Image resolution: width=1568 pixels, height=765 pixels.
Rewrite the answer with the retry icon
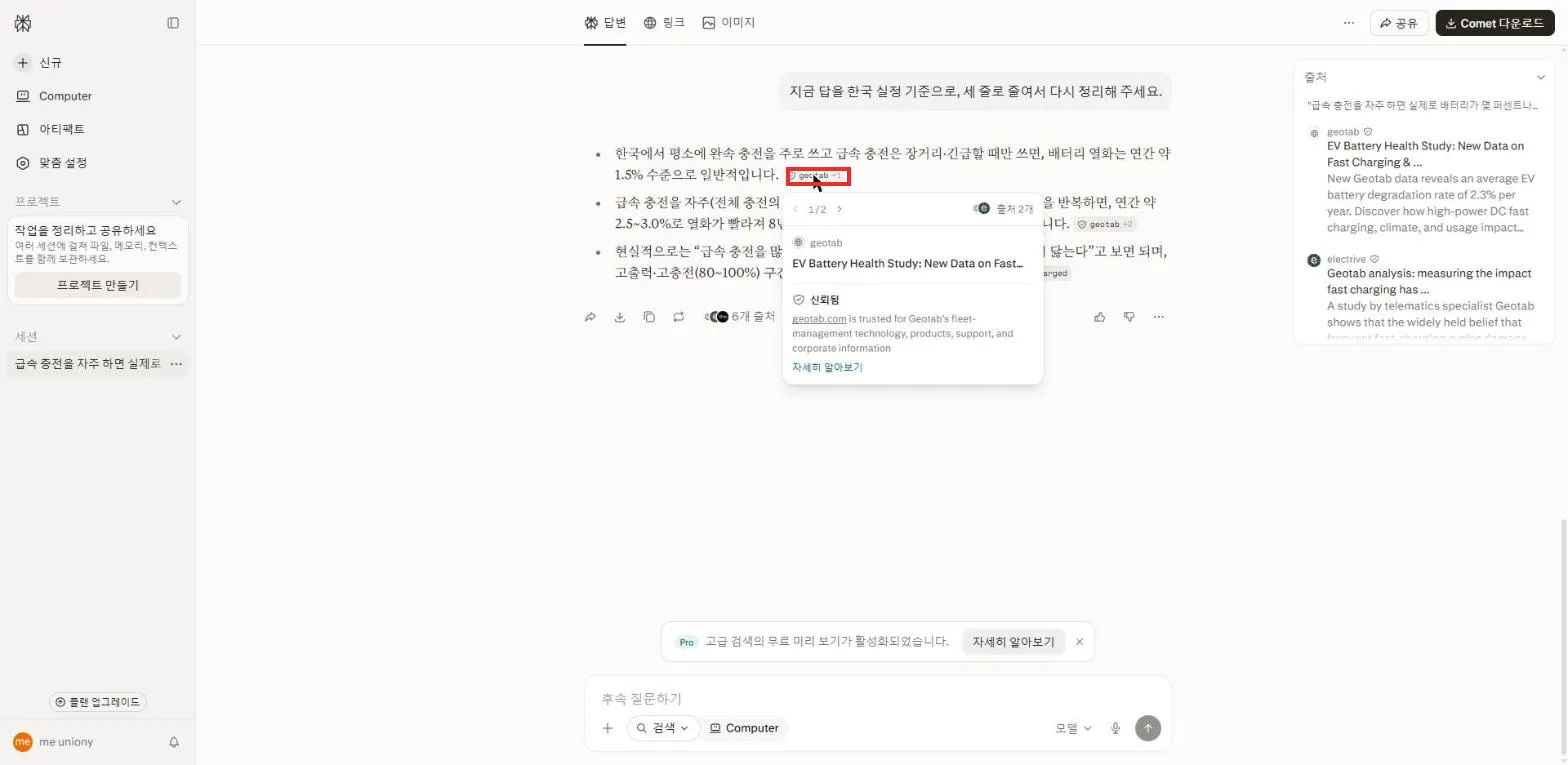679,317
